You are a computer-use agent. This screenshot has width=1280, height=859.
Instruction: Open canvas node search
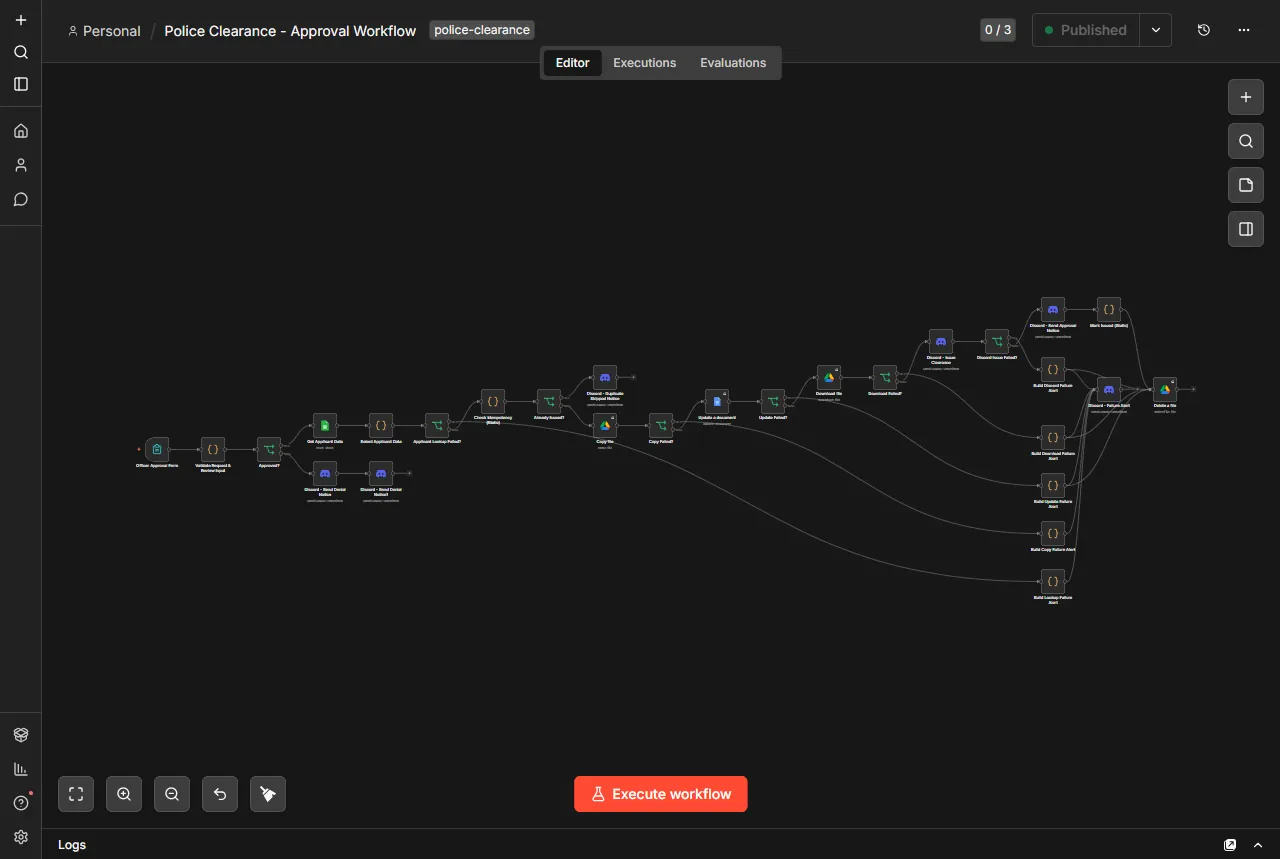[x=1246, y=141]
